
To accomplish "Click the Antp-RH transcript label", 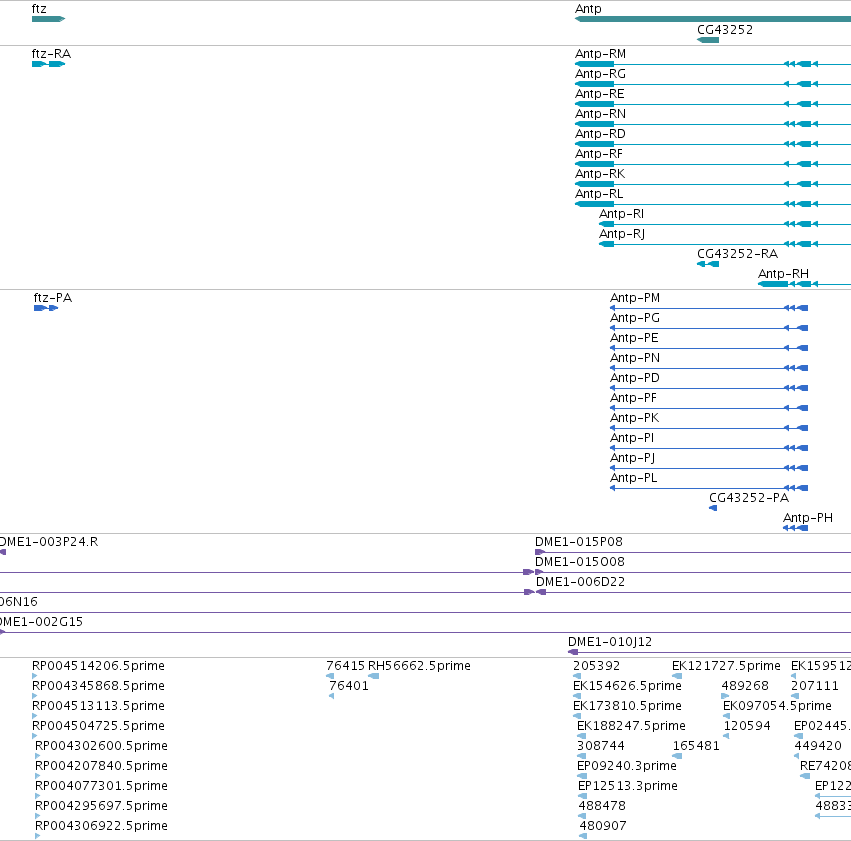I will pyautogui.click(x=784, y=274).
